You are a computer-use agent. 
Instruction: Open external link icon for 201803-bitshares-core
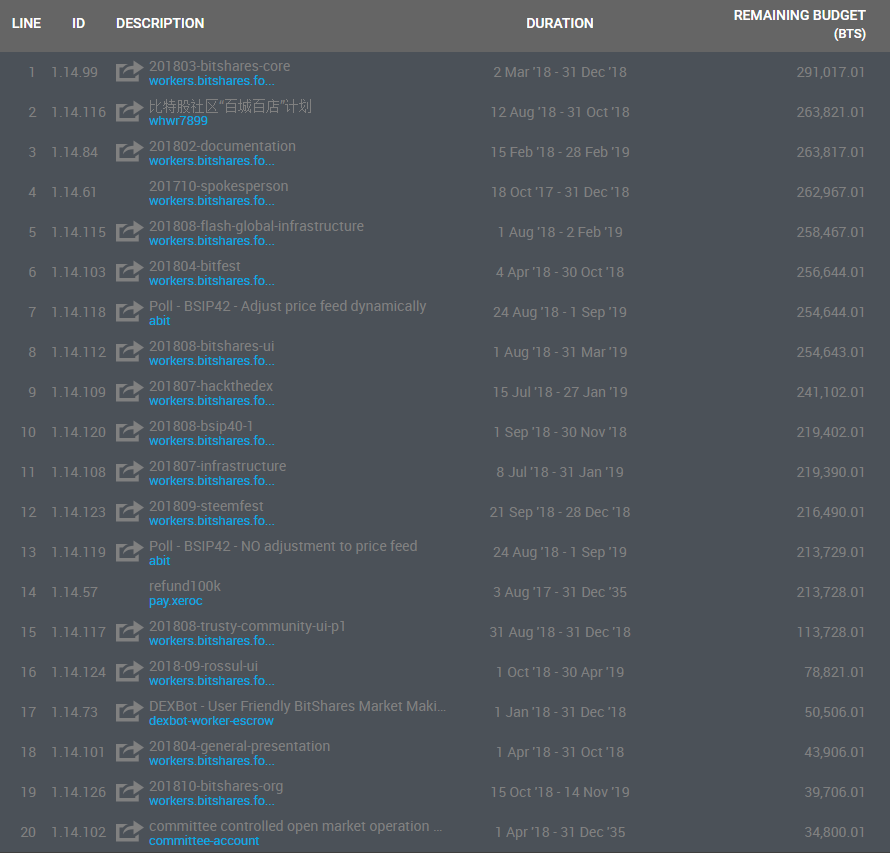(x=129, y=72)
